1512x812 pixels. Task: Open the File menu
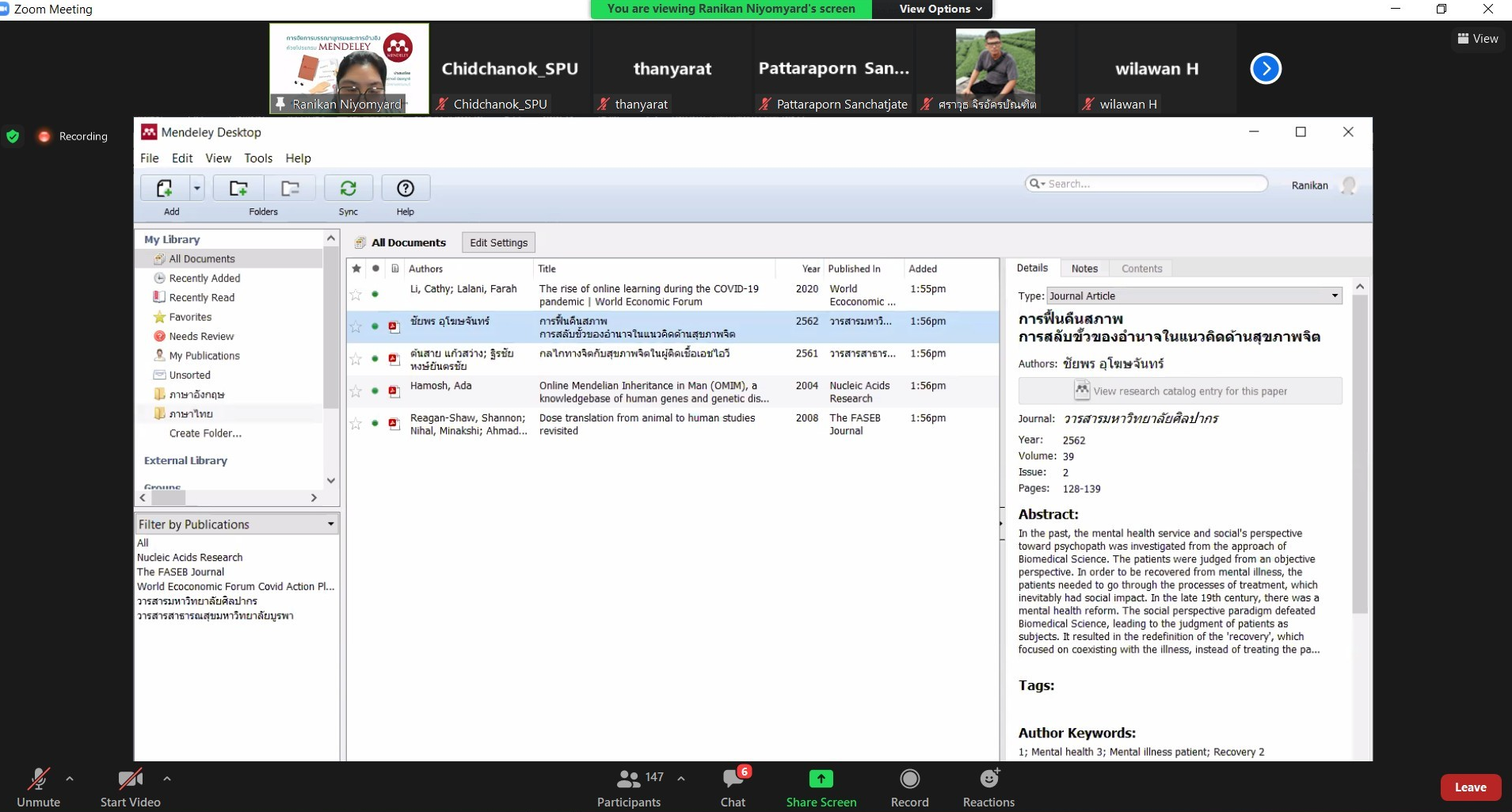tap(150, 158)
